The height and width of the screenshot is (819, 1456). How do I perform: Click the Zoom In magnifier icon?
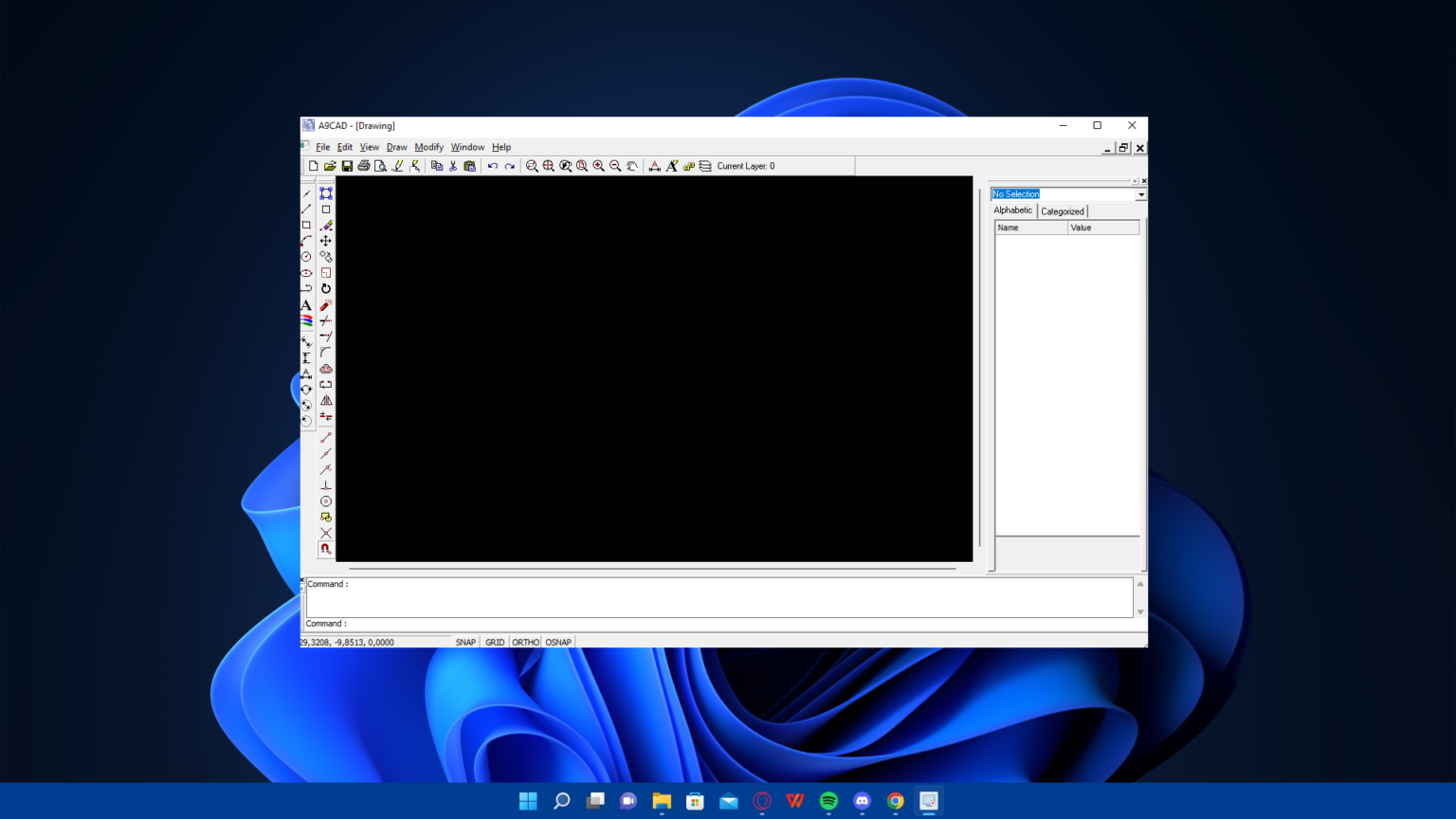pos(599,166)
